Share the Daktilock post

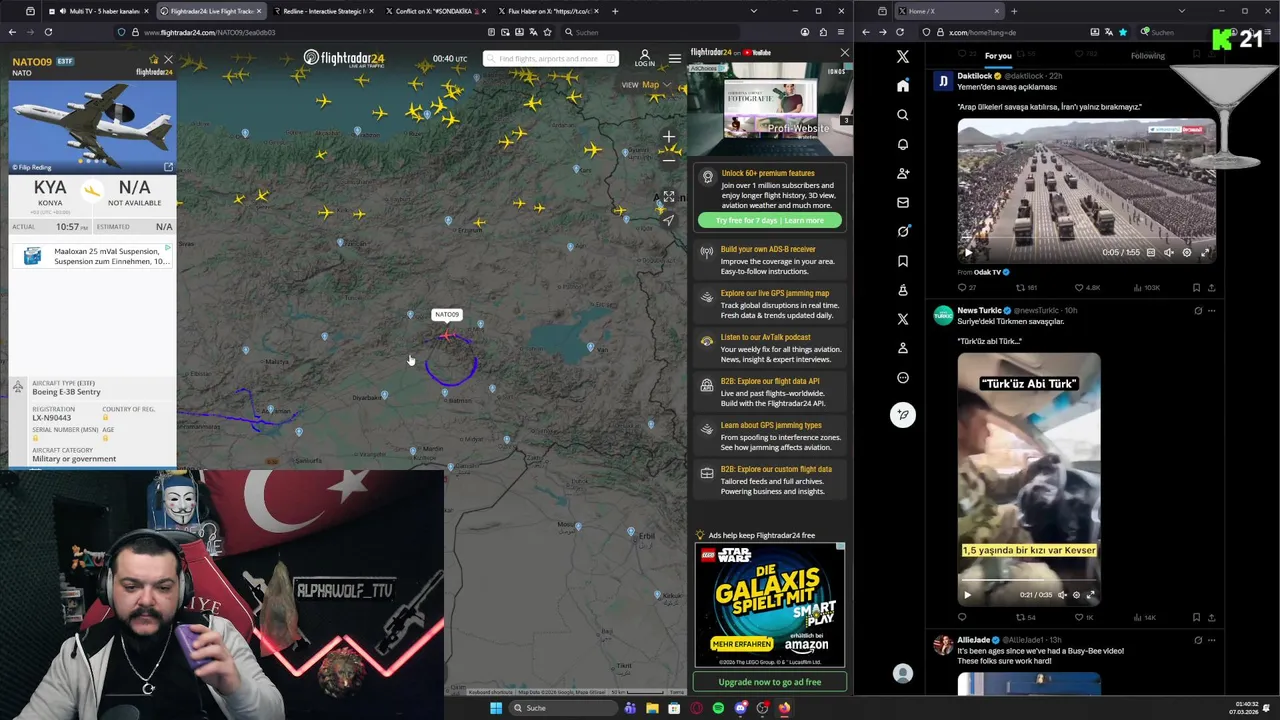1212,287
